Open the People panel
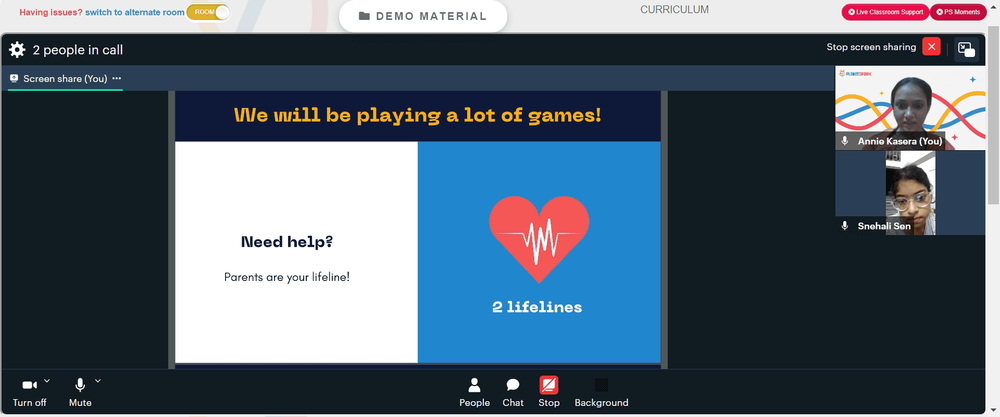The height and width of the screenshot is (417, 1000). pos(474,392)
